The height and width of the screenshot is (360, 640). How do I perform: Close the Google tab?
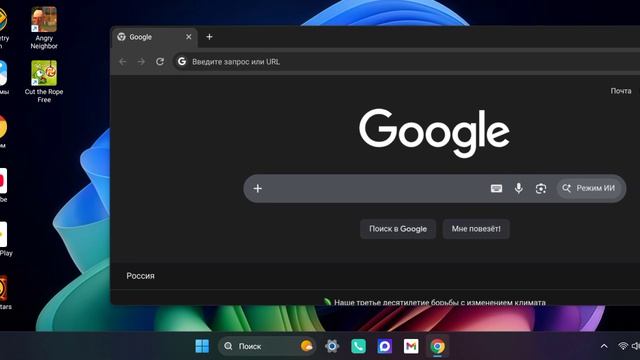(x=189, y=37)
